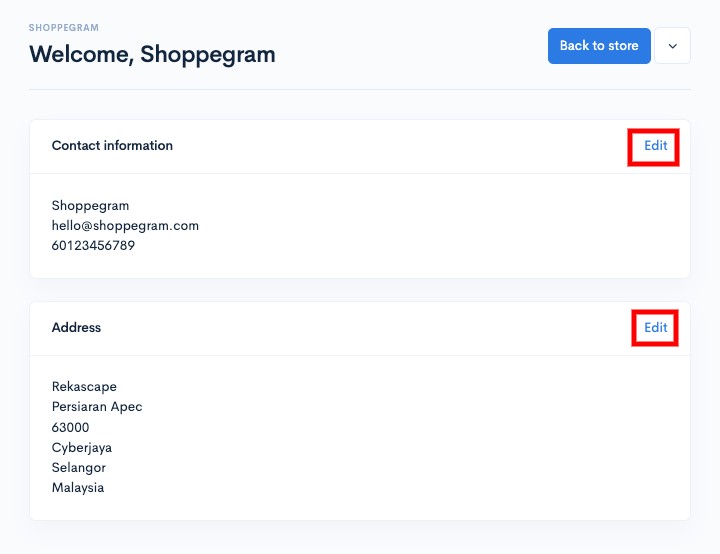Edit the Contact information section
The width and height of the screenshot is (720, 554).
[655, 146]
